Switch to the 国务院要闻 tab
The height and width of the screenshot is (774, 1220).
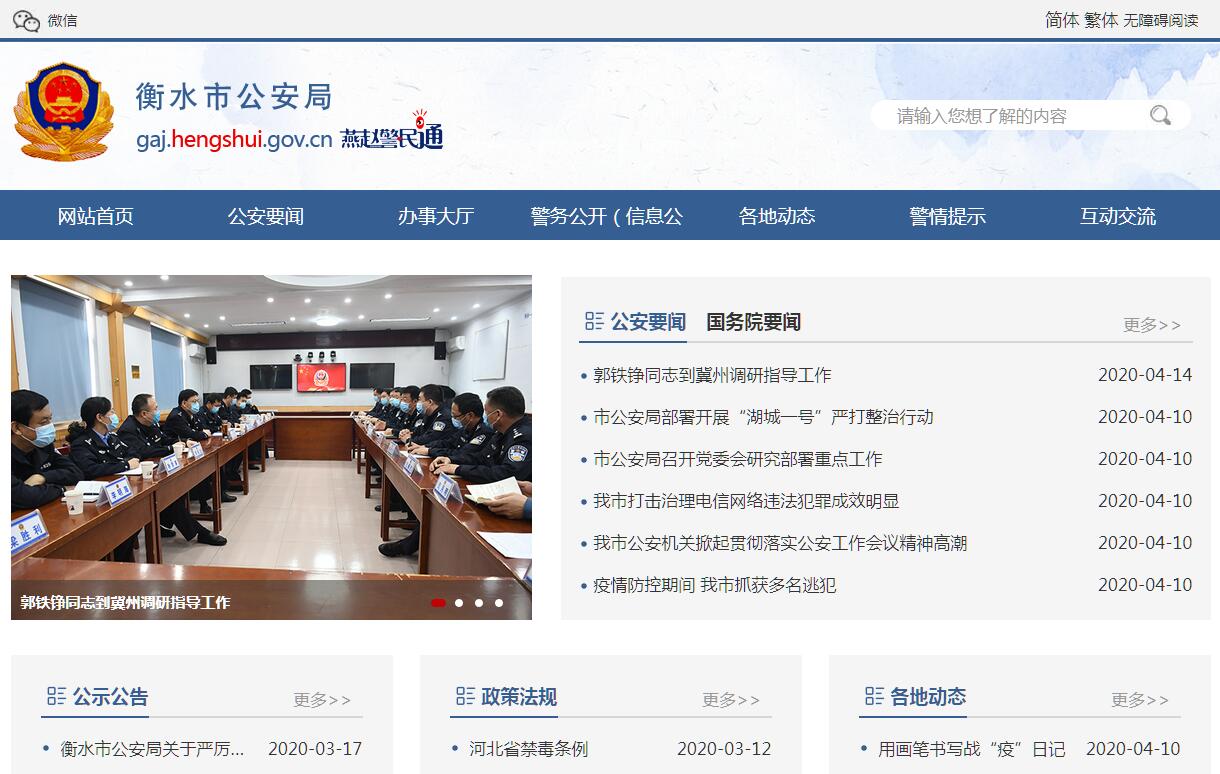pyautogui.click(x=753, y=322)
